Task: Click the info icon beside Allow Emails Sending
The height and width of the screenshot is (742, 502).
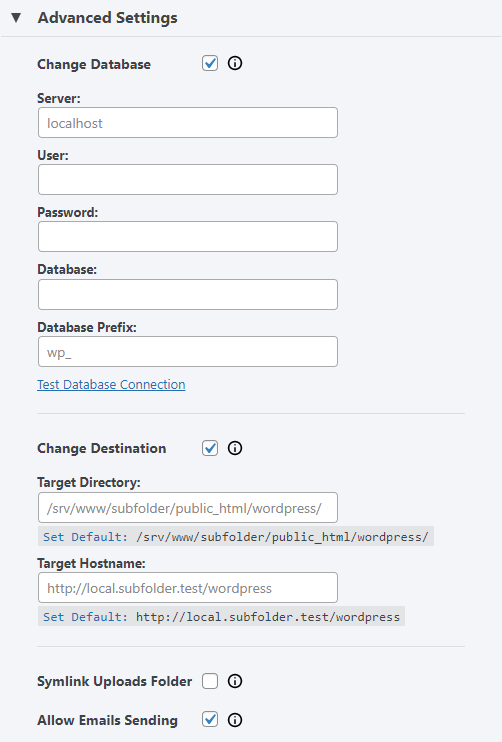Action: 235,720
